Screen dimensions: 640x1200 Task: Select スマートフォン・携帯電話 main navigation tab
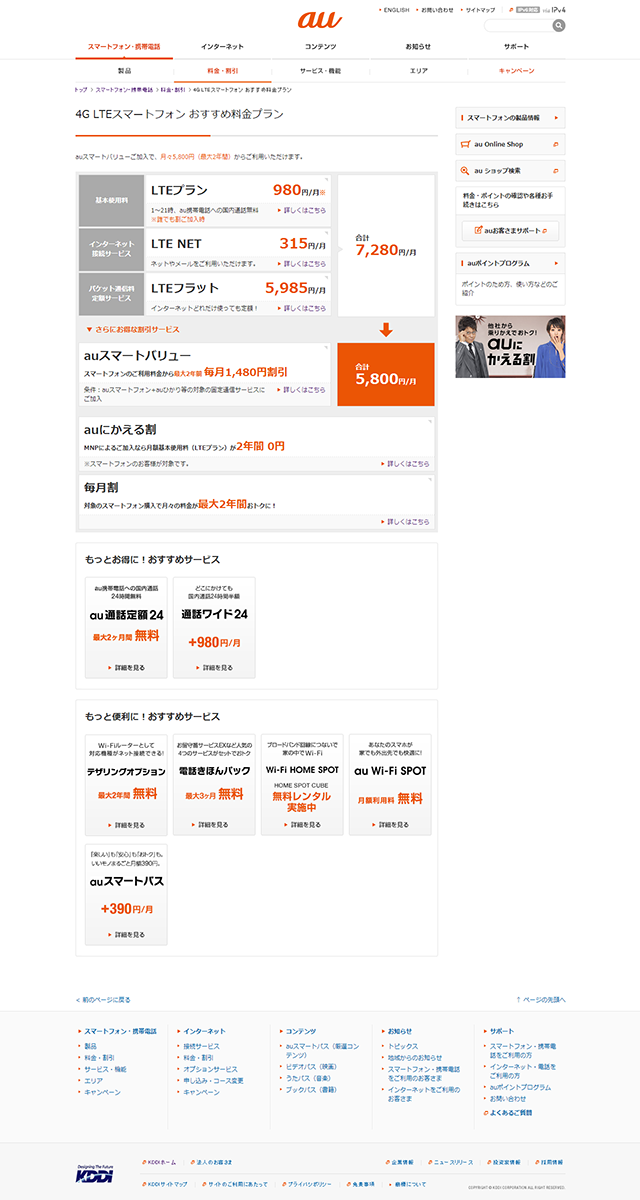tap(124, 47)
